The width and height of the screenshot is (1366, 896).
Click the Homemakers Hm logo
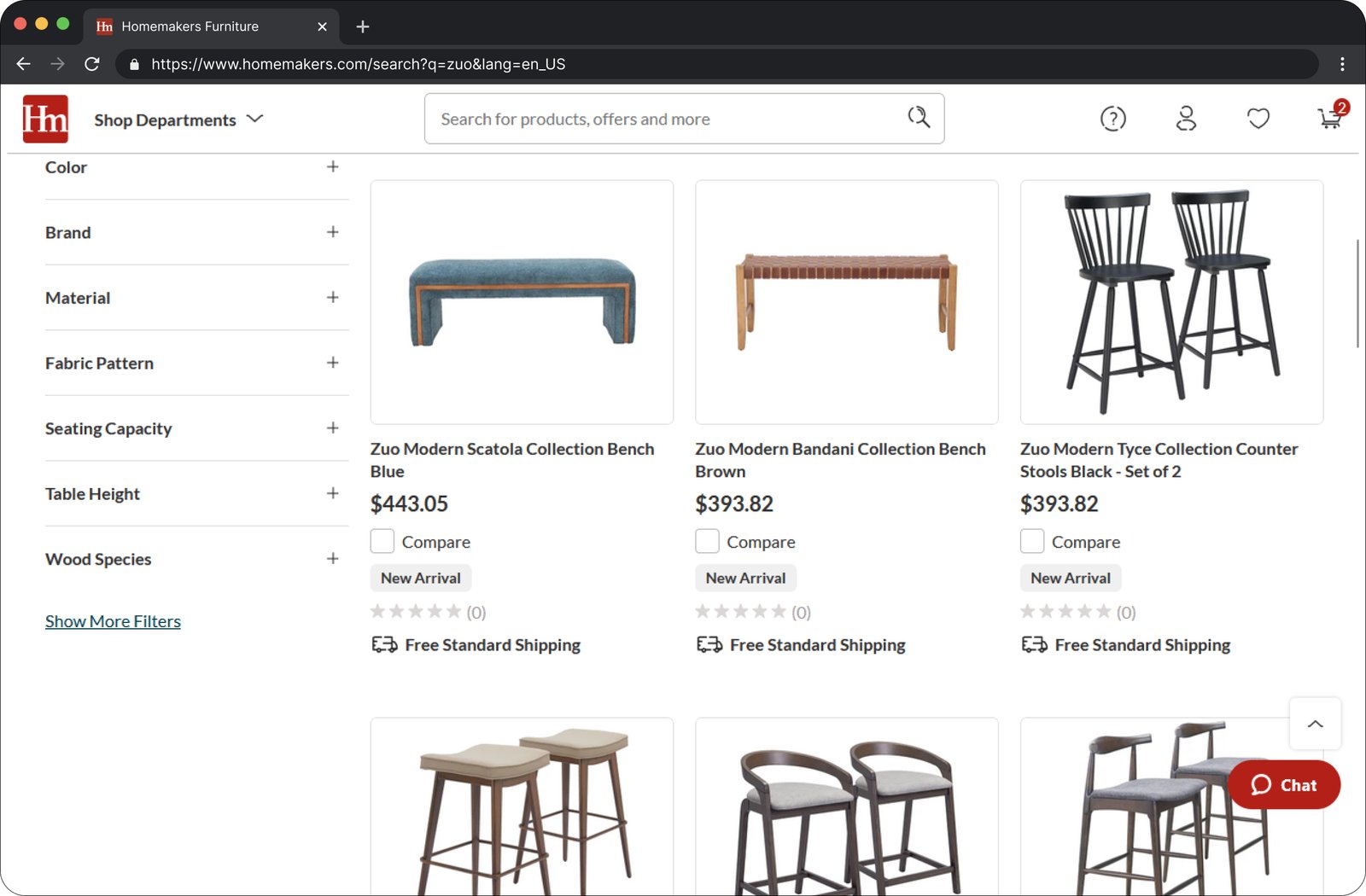[x=45, y=119]
